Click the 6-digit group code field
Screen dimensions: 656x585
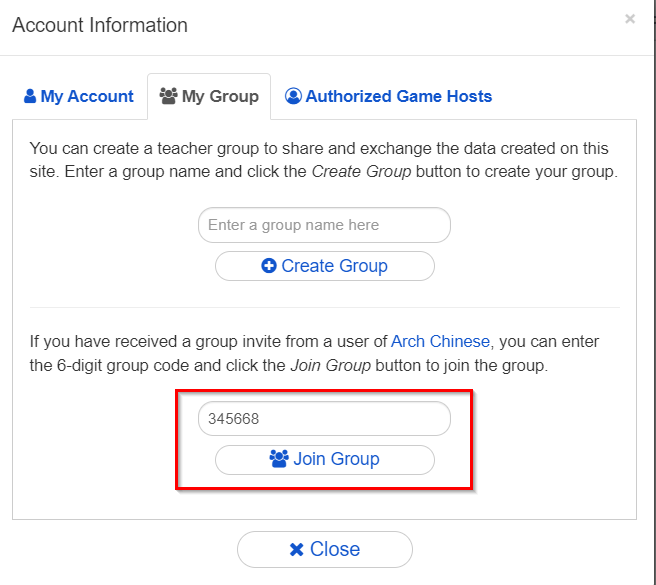324,419
